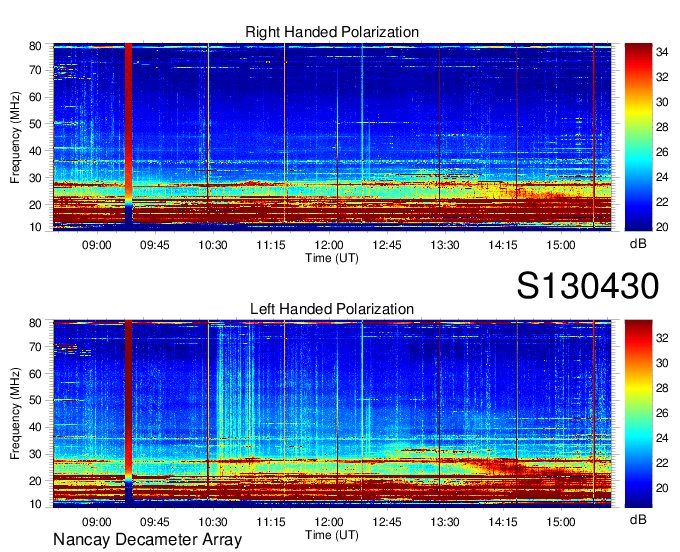Click the 80 MHz tick of Right Handed plot

click(35, 46)
